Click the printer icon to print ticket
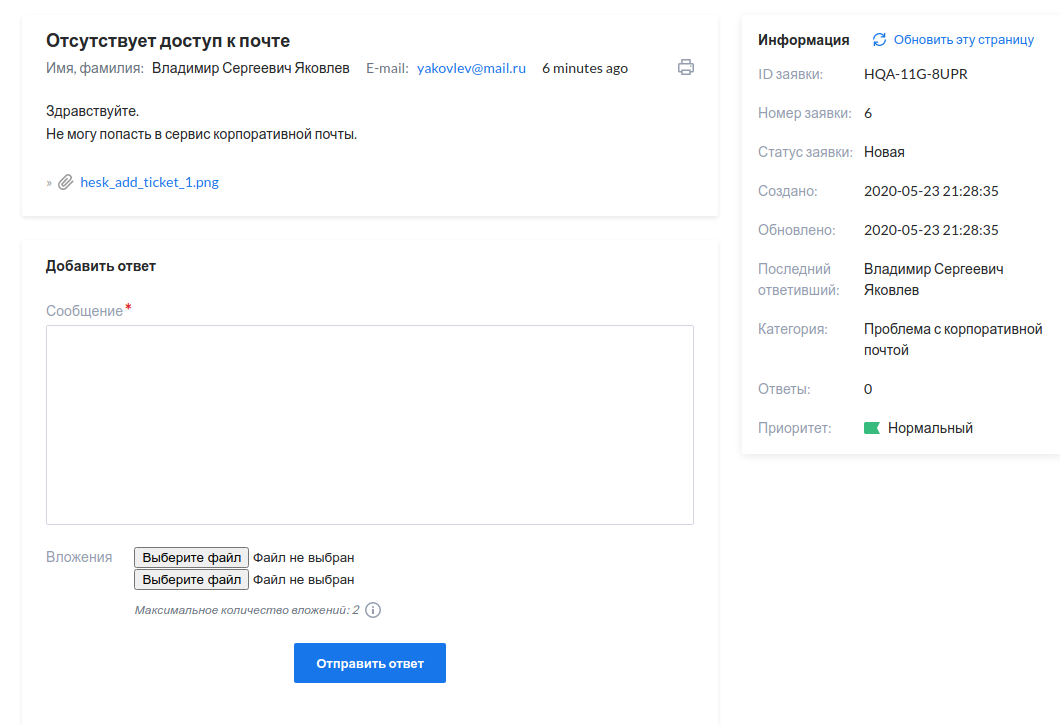Screen dimensions: 1060x725 point(686,68)
